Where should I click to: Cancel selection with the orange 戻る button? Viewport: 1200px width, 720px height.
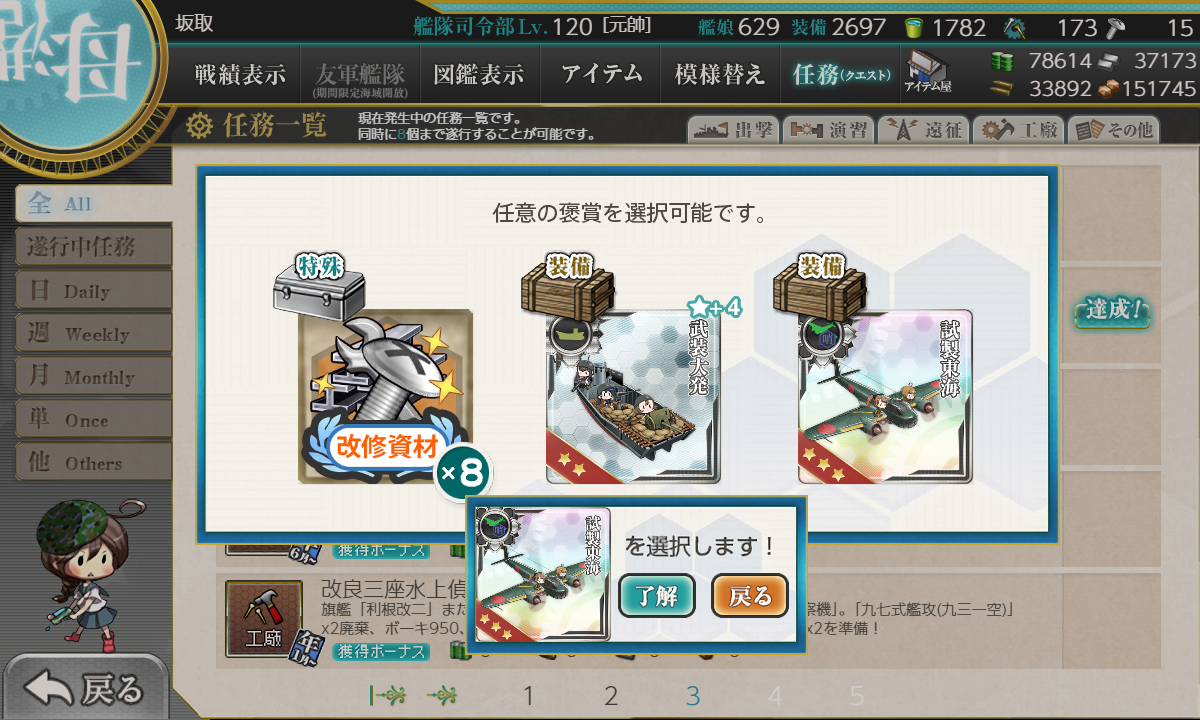(x=750, y=597)
